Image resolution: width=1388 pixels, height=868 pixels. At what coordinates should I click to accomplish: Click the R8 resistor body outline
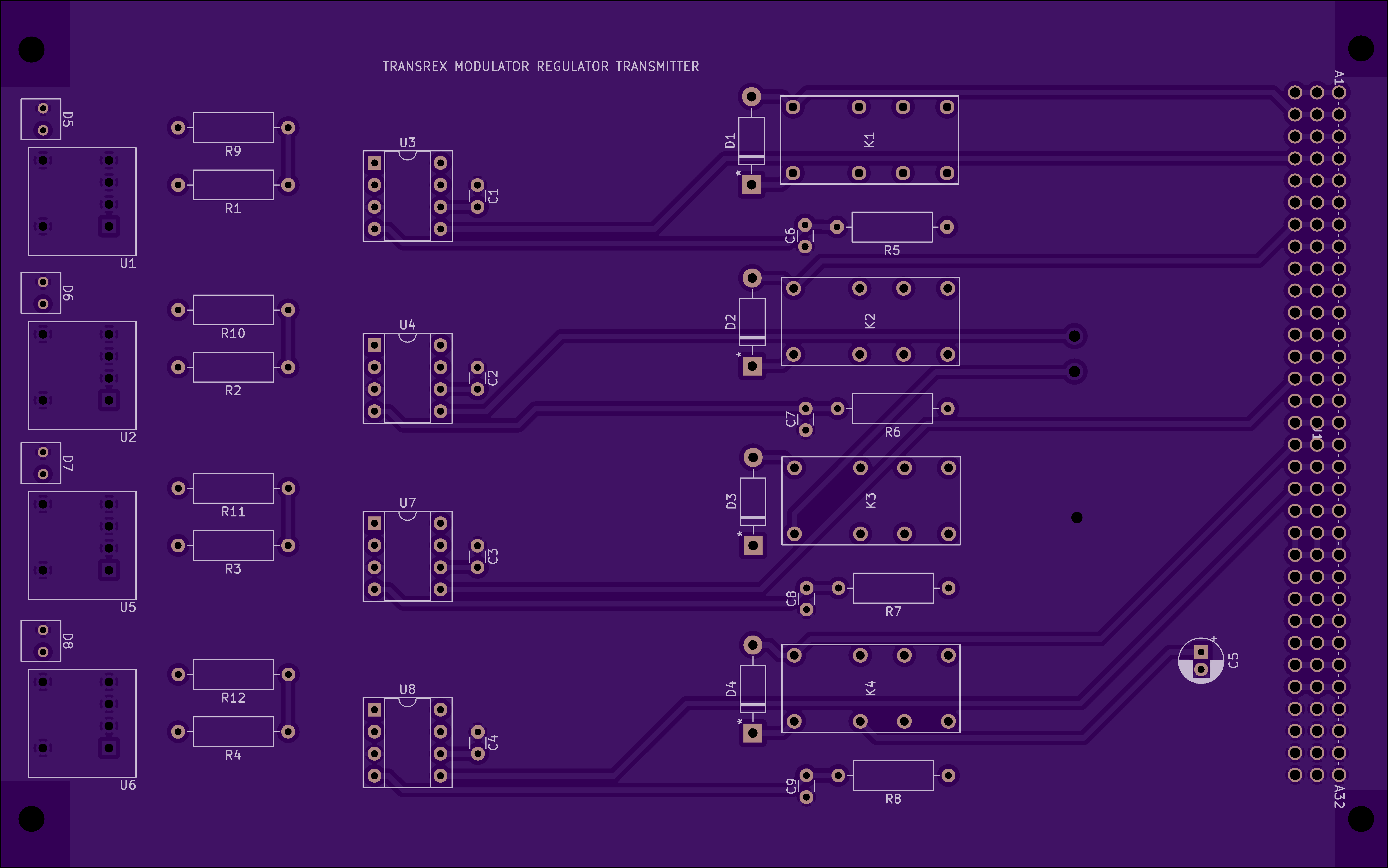(893, 776)
